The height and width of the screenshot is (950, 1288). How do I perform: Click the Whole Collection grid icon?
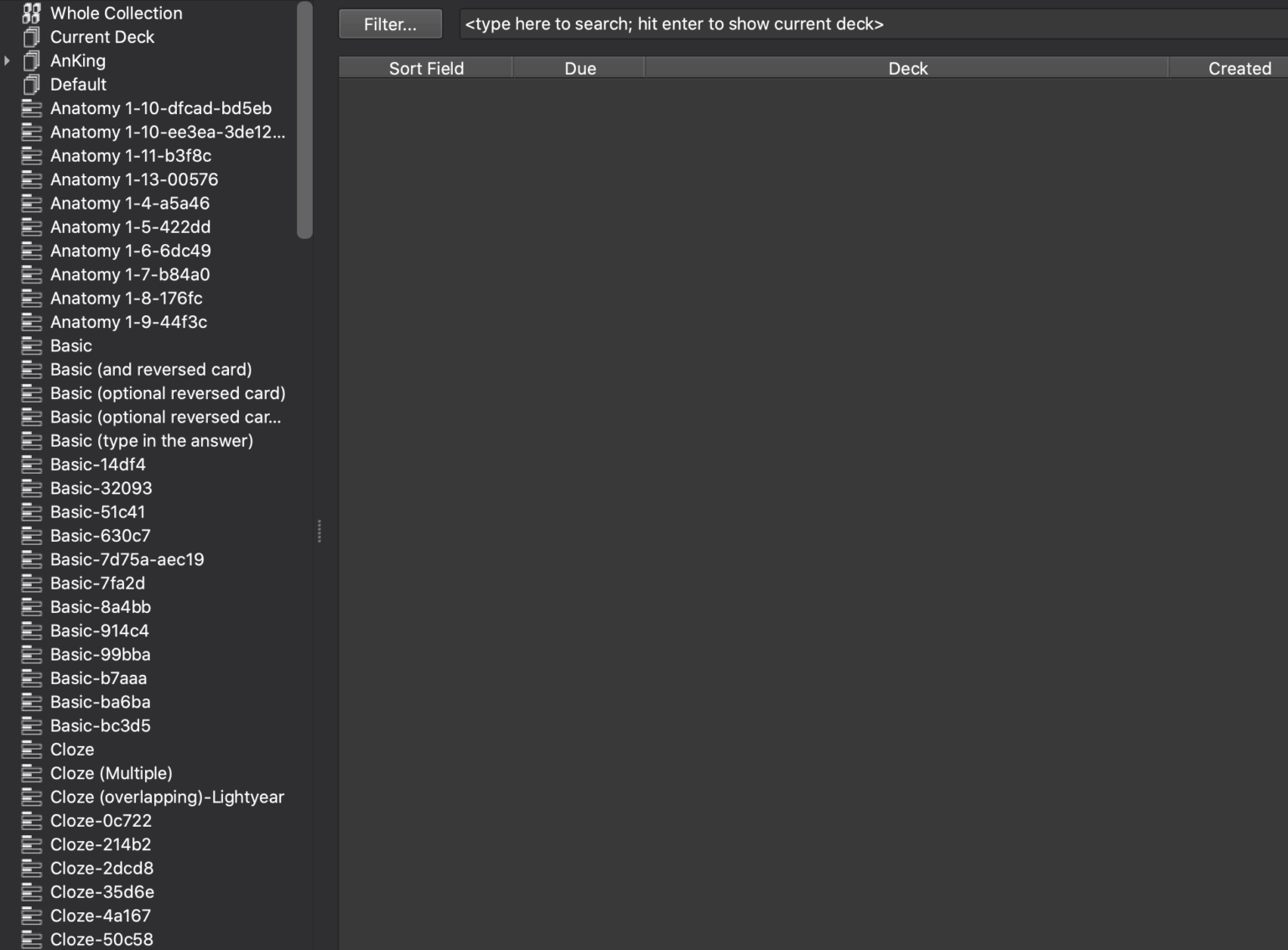pyautogui.click(x=33, y=13)
